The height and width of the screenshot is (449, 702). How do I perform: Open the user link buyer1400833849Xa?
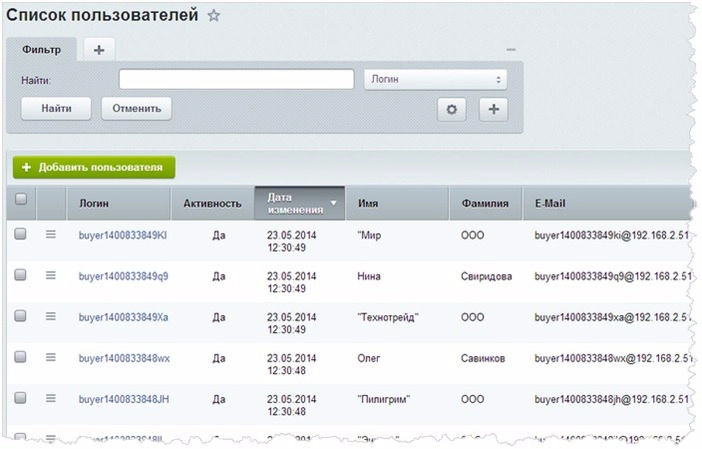tap(124, 317)
